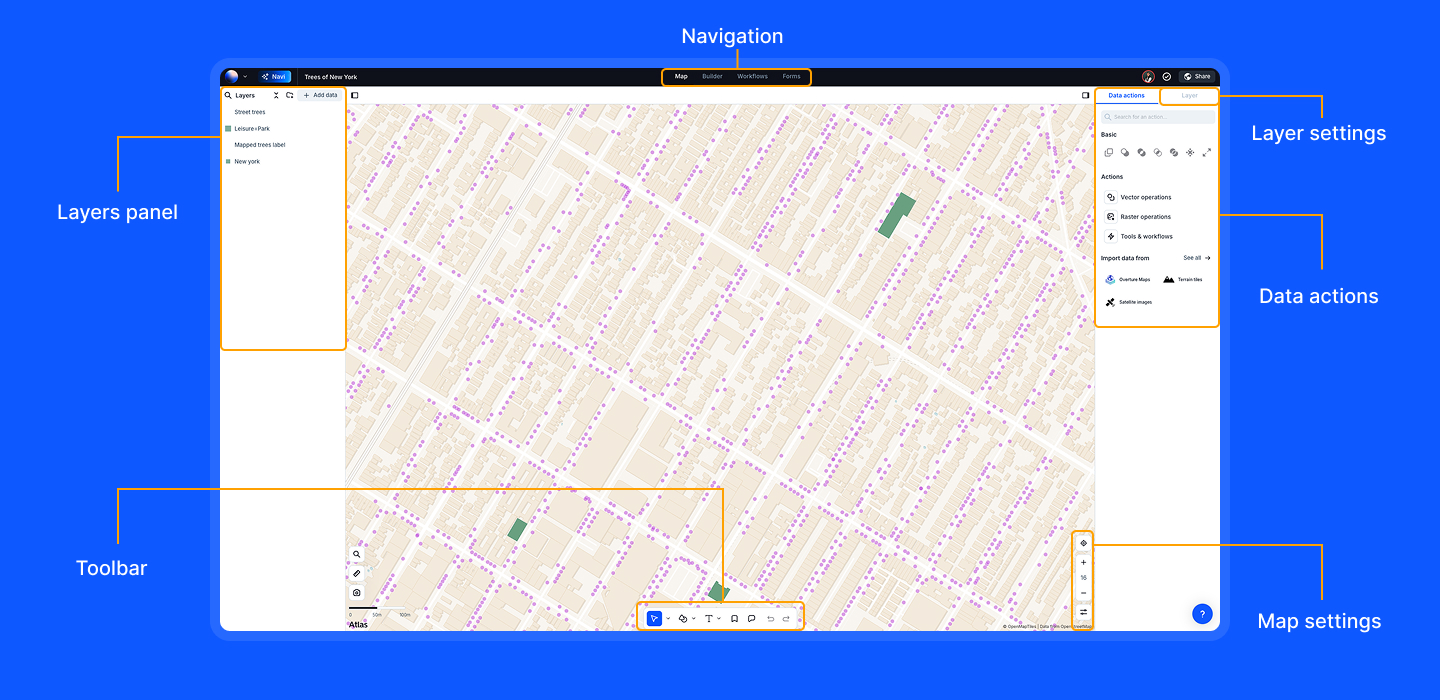Toggle the right sidebar panel icon
Viewport: 1440px width, 700px height.
(1085, 96)
